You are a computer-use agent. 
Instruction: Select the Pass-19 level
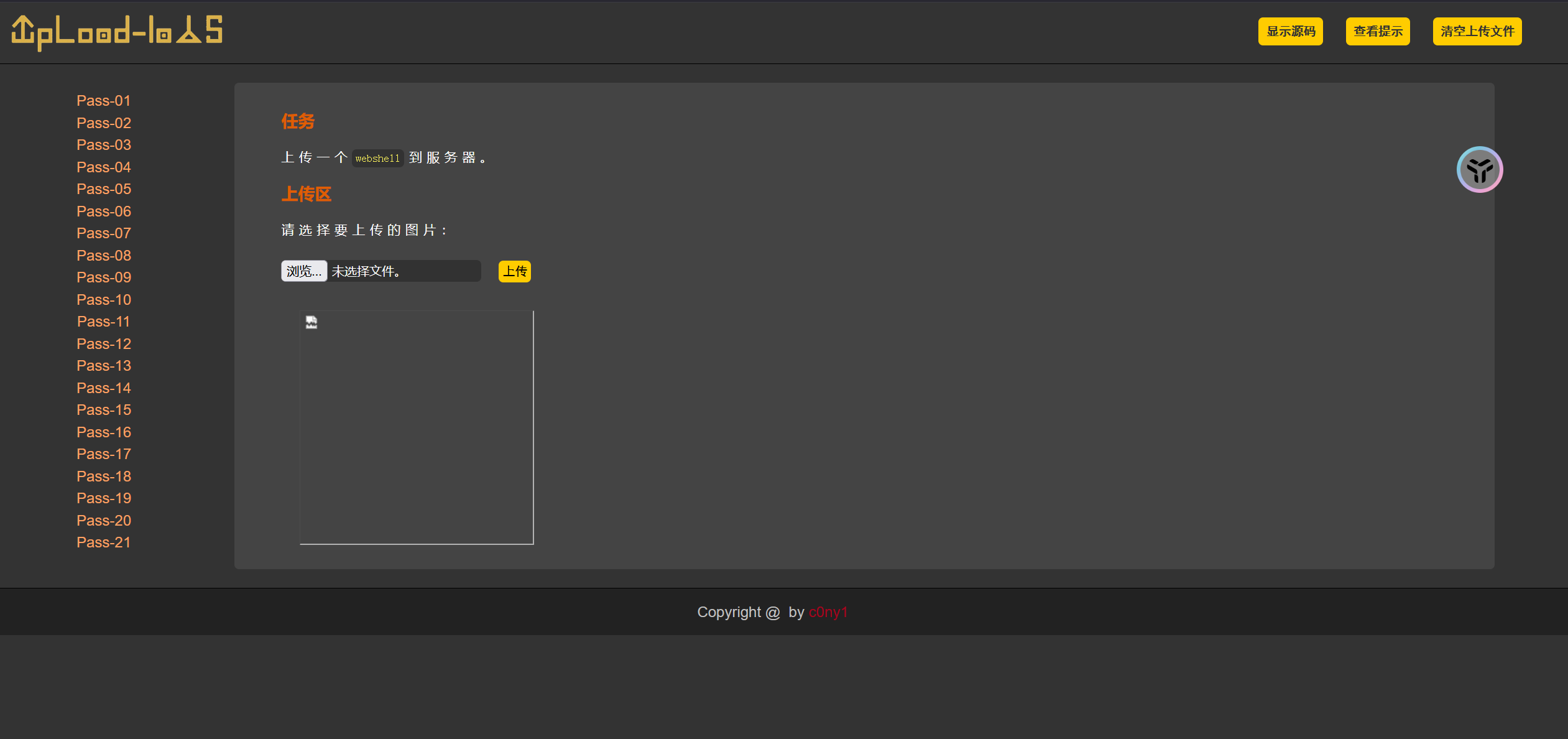coord(104,498)
